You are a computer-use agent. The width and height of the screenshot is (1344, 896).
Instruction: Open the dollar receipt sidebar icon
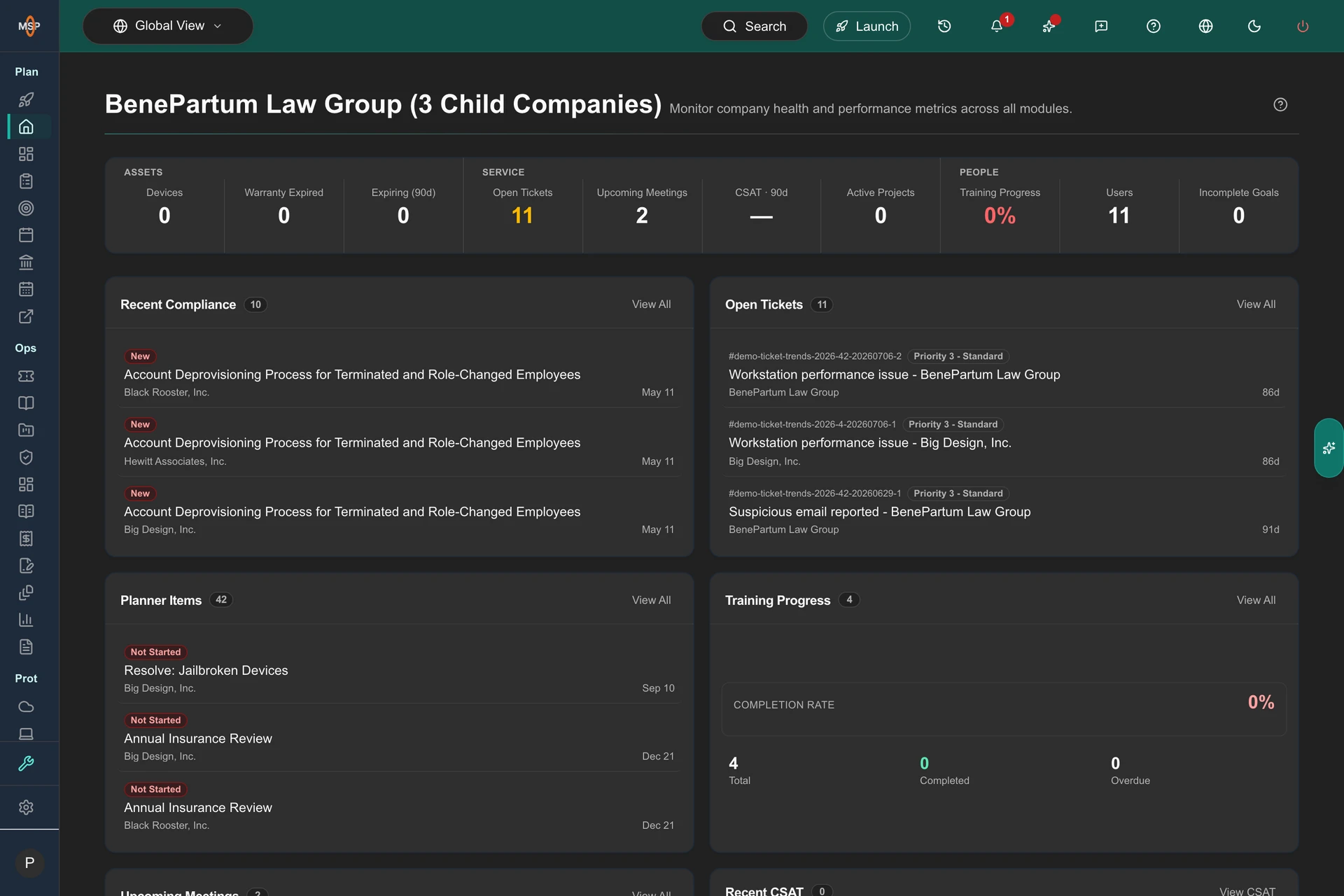(26, 538)
